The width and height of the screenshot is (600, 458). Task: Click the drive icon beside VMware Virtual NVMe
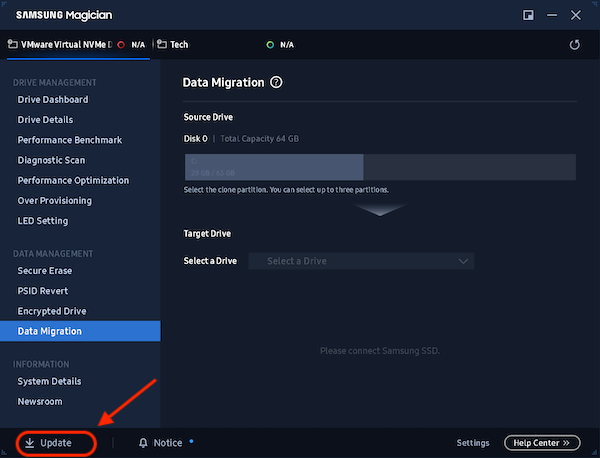(x=13, y=44)
